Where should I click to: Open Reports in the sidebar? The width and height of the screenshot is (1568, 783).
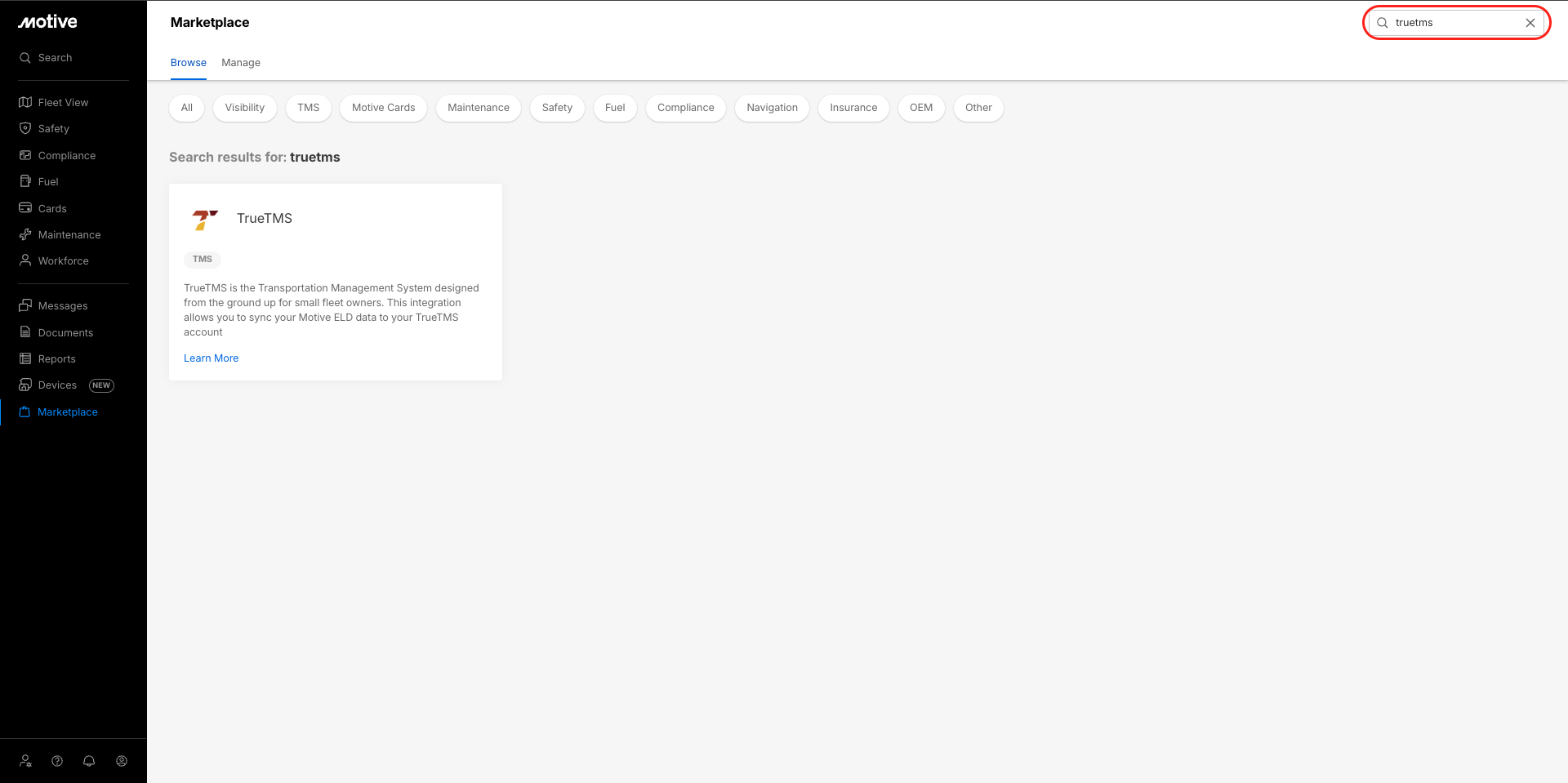pyautogui.click(x=57, y=359)
